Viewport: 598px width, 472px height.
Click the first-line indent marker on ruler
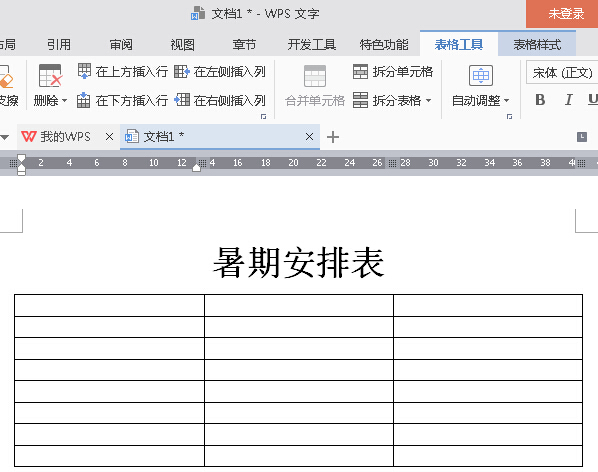click(21, 159)
